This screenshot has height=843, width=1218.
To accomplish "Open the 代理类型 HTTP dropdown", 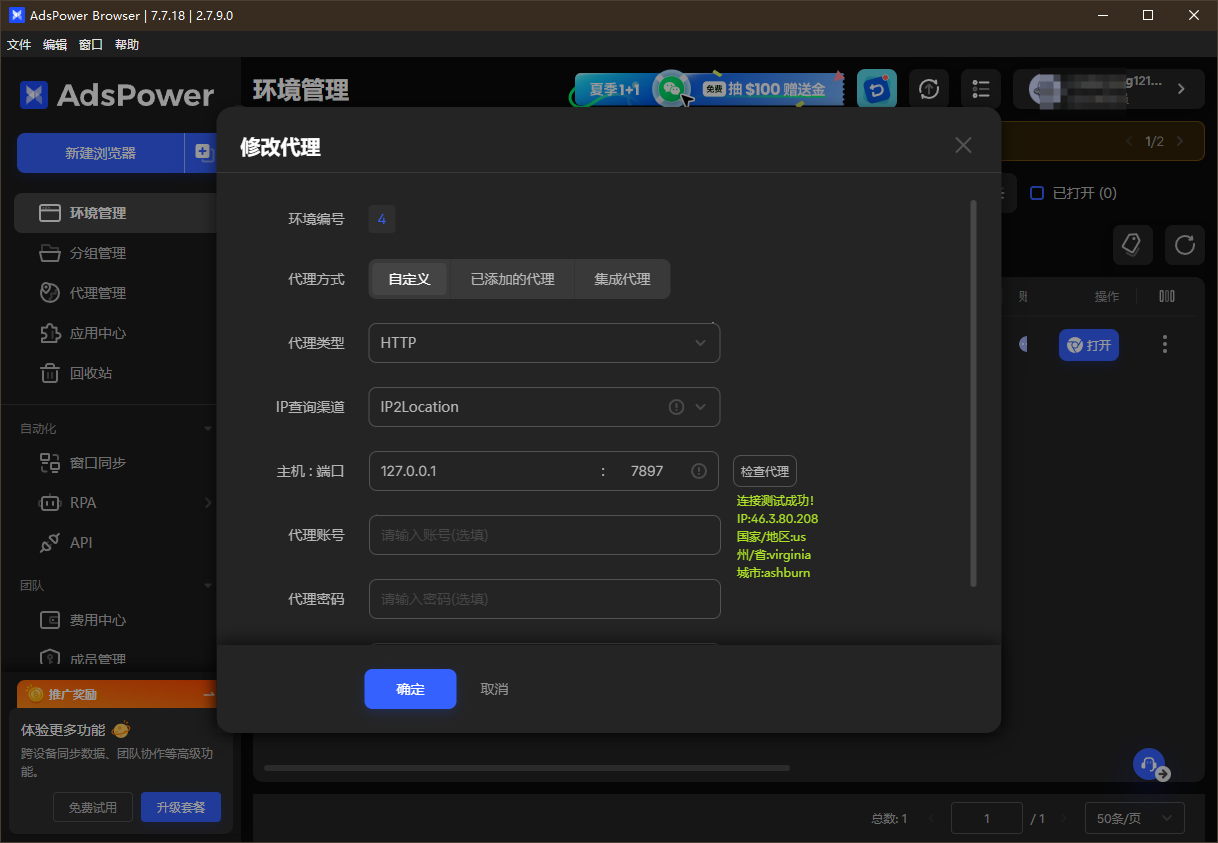I will pos(544,343).
